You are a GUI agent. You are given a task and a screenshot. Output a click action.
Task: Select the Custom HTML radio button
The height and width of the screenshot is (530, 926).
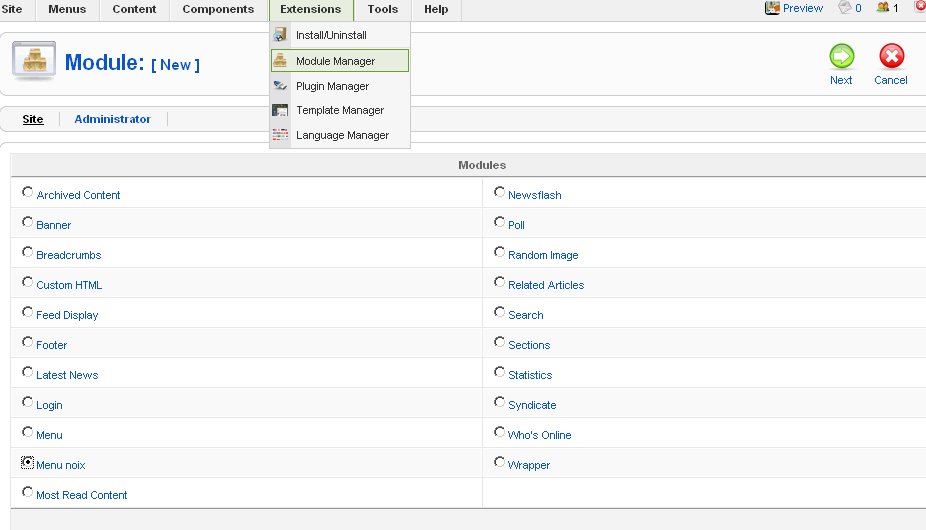pos(28,282)
